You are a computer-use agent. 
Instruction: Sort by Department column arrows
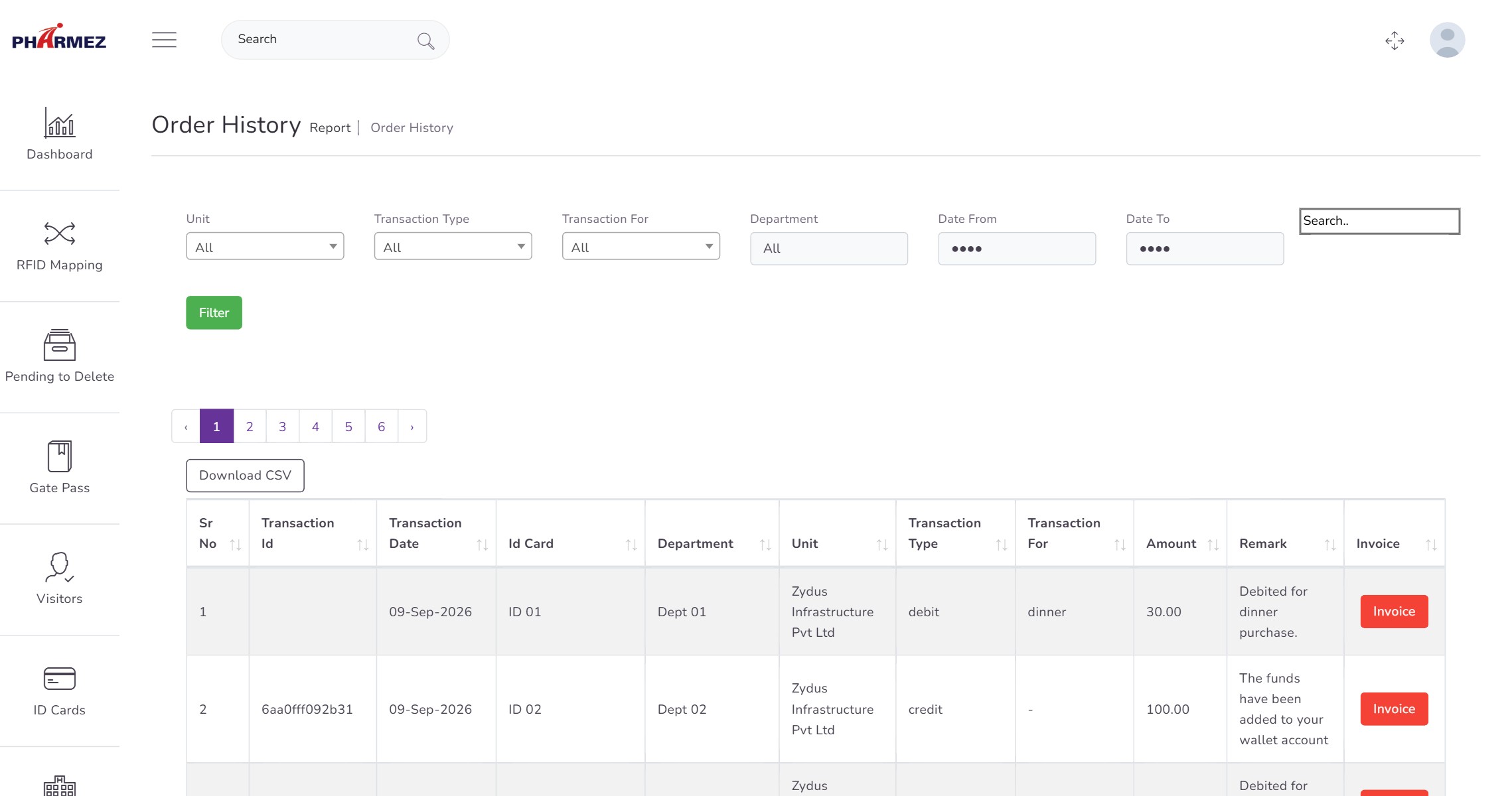click(x=765, y=545)
